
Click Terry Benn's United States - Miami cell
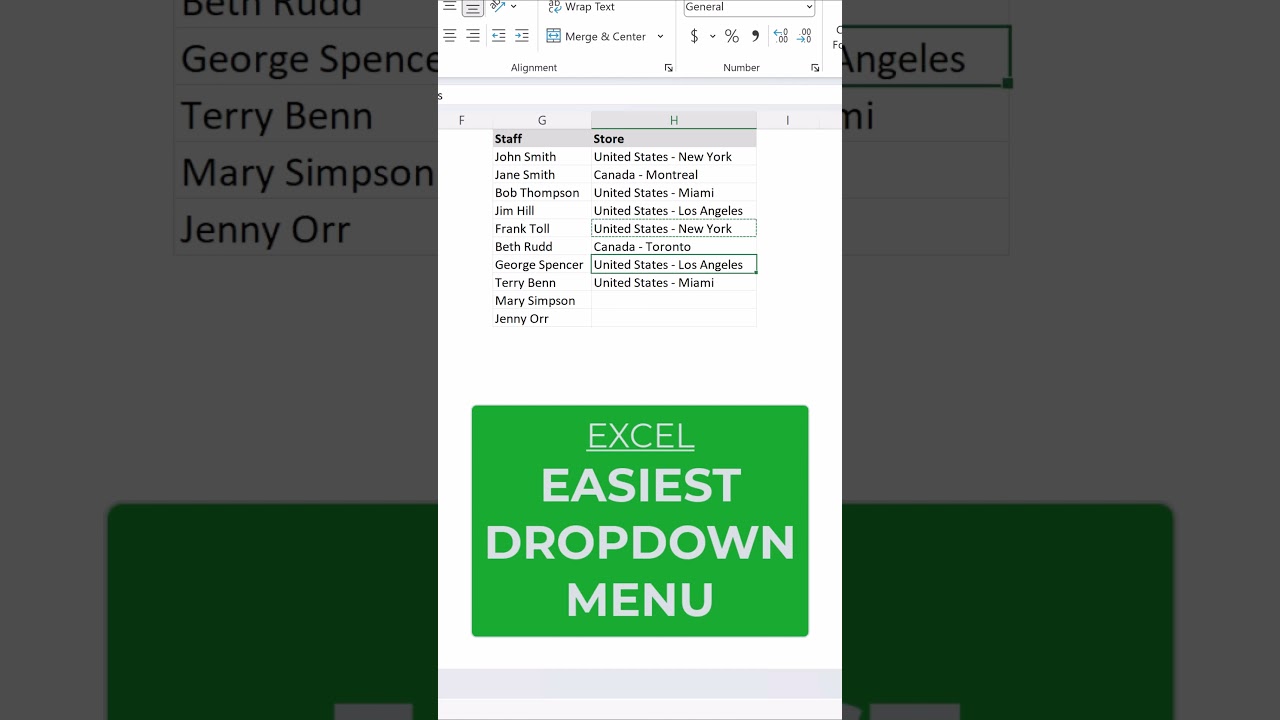tap(674, 283)
